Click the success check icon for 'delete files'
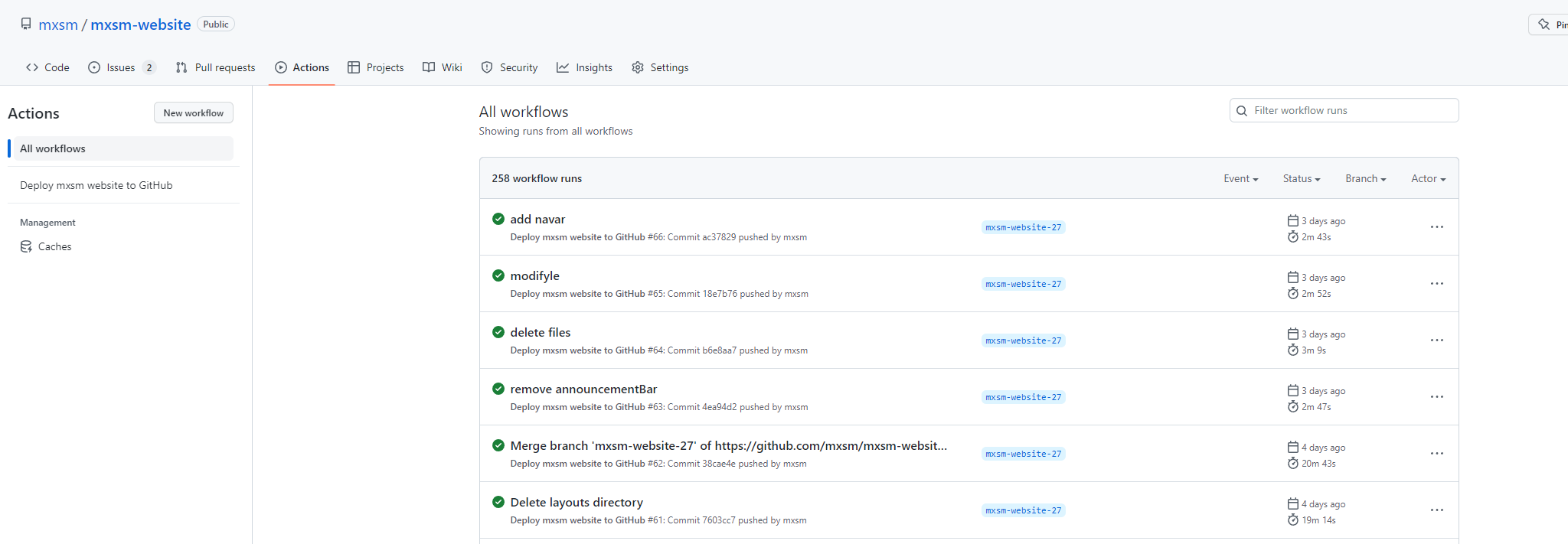The image size is (1568, 544). click(x=498, y=332)
